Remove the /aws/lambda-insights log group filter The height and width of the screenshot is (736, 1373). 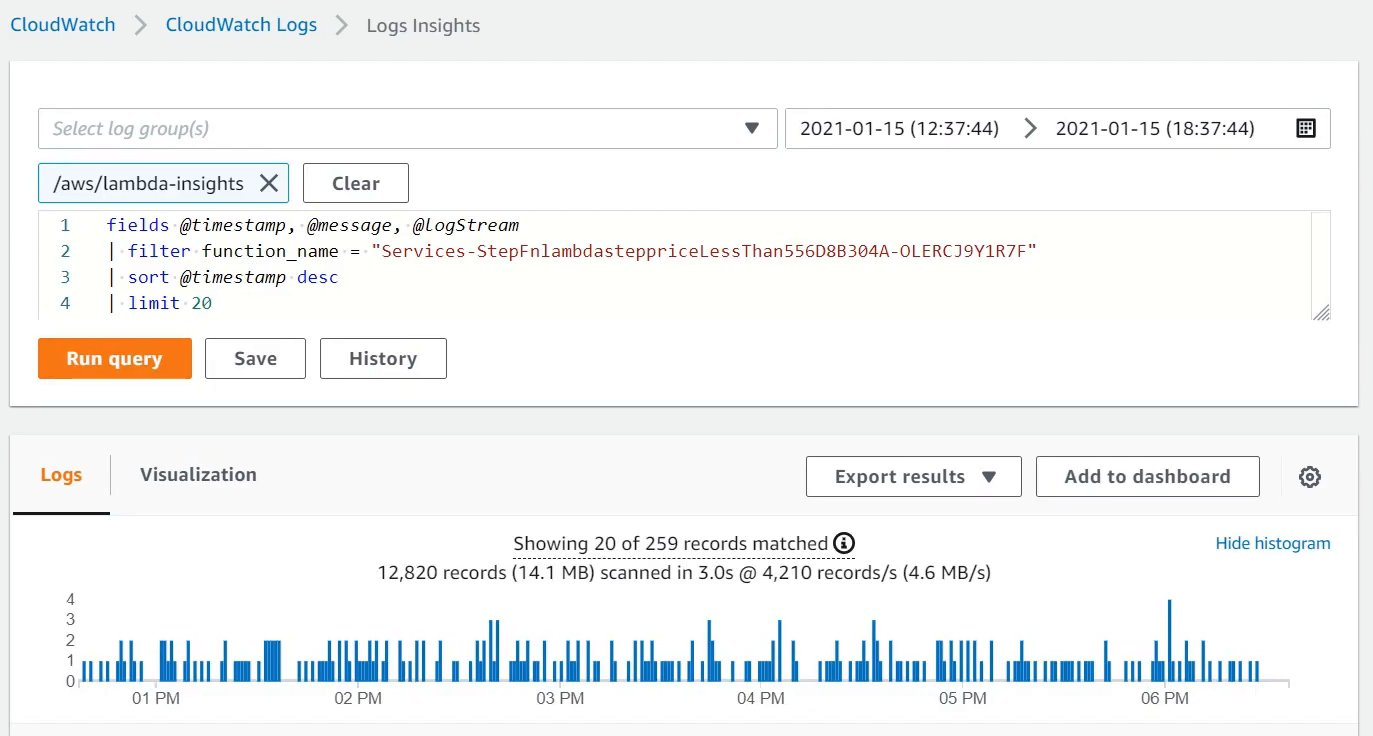(x=268, y=183)
